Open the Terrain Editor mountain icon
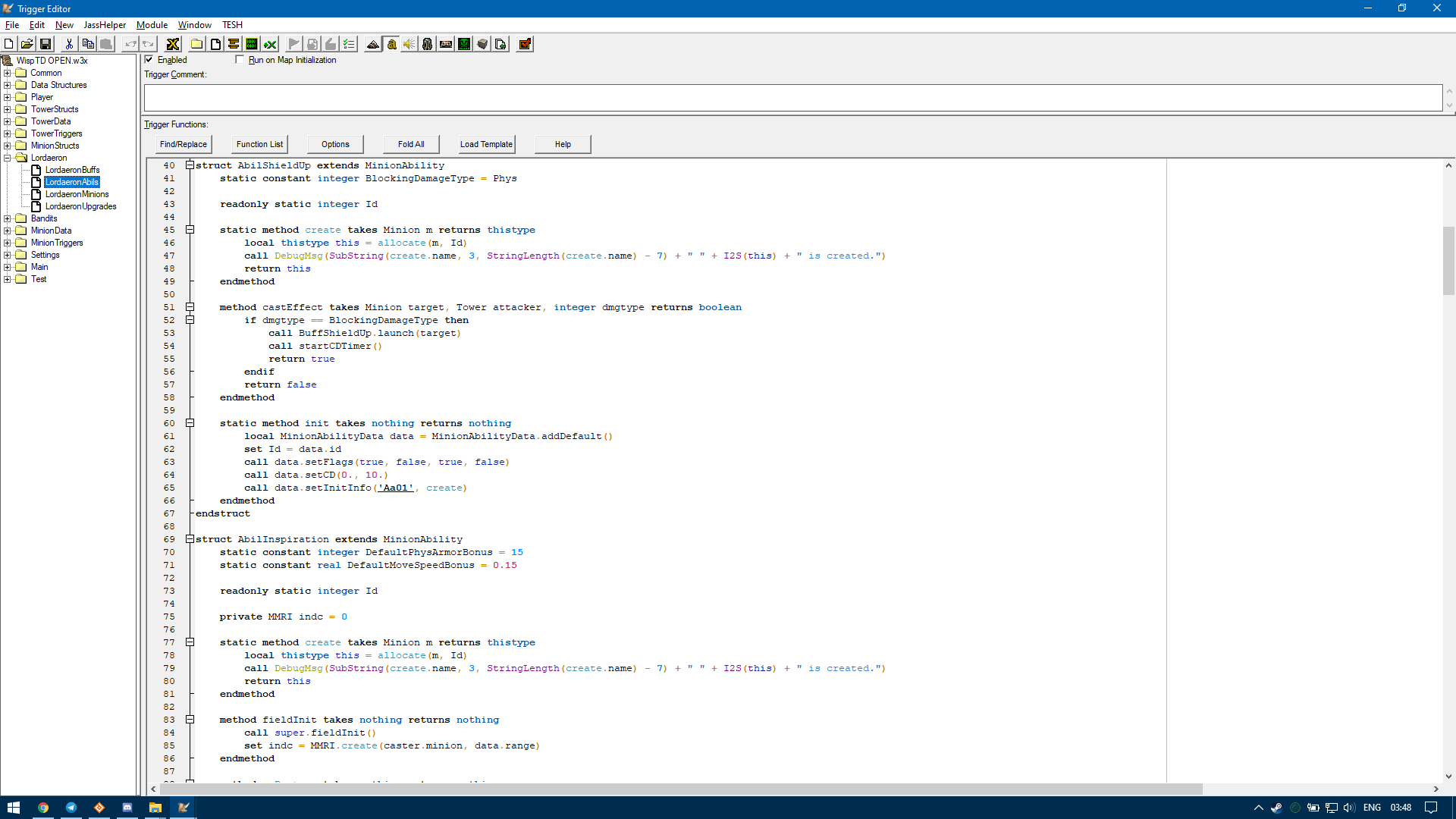 [x=372, y=44]
